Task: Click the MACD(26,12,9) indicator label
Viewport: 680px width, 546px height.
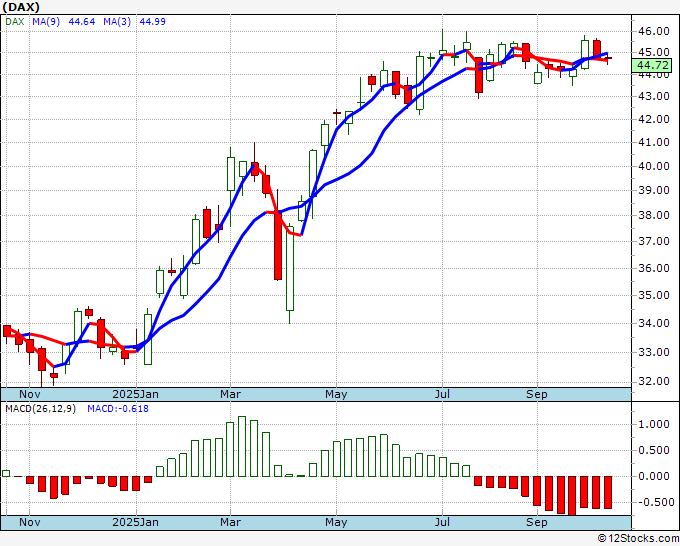Action: [40, 409]
